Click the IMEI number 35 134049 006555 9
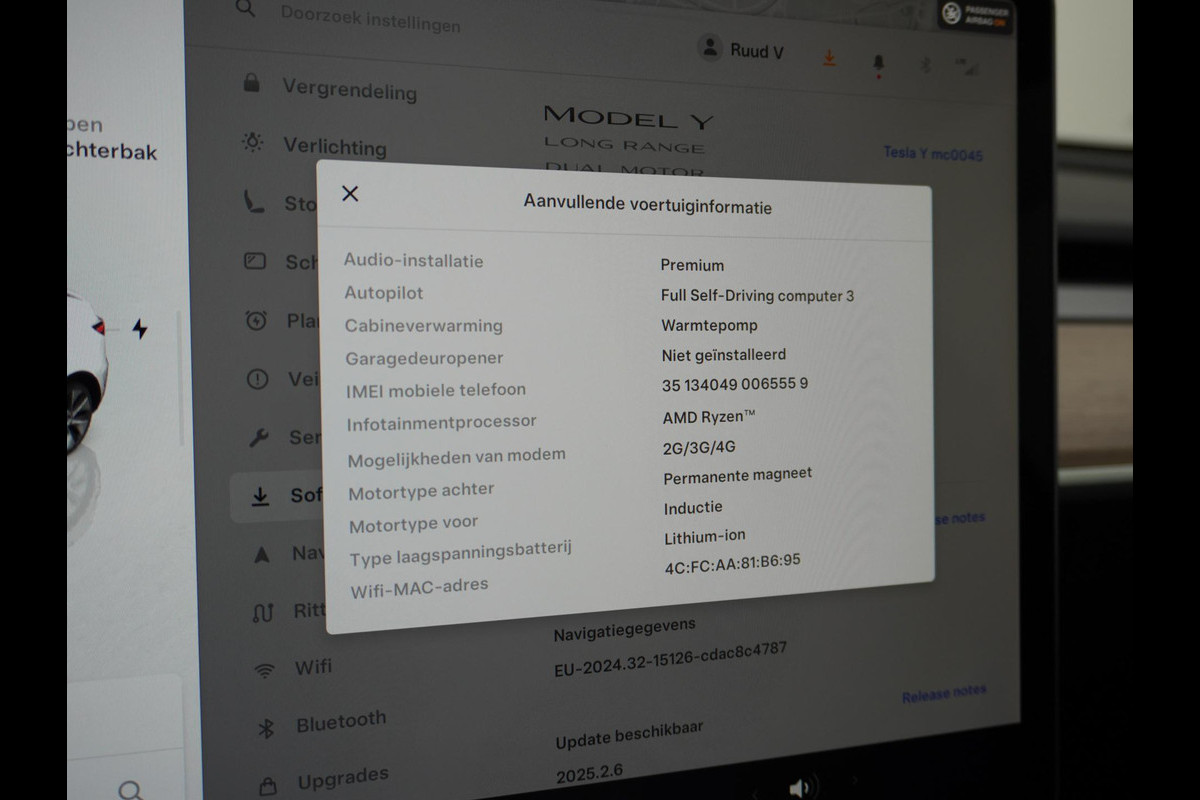Screen dimensions: 1200x800 pos(735,384)
